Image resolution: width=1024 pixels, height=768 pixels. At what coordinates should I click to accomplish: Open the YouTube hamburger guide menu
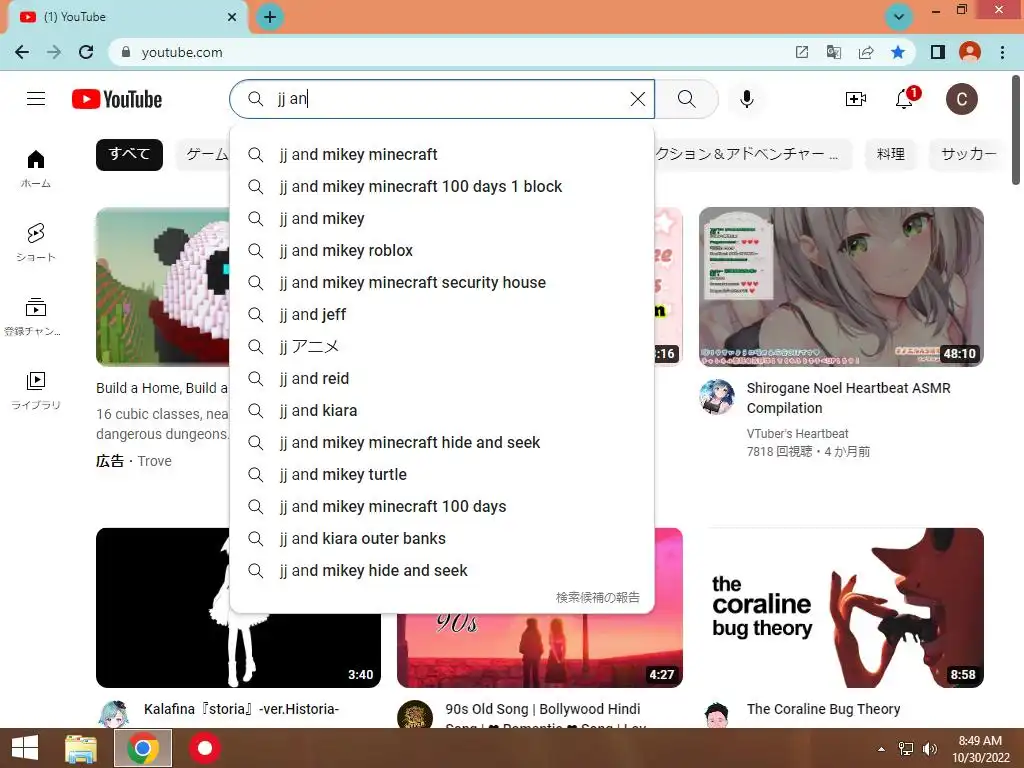36,99
